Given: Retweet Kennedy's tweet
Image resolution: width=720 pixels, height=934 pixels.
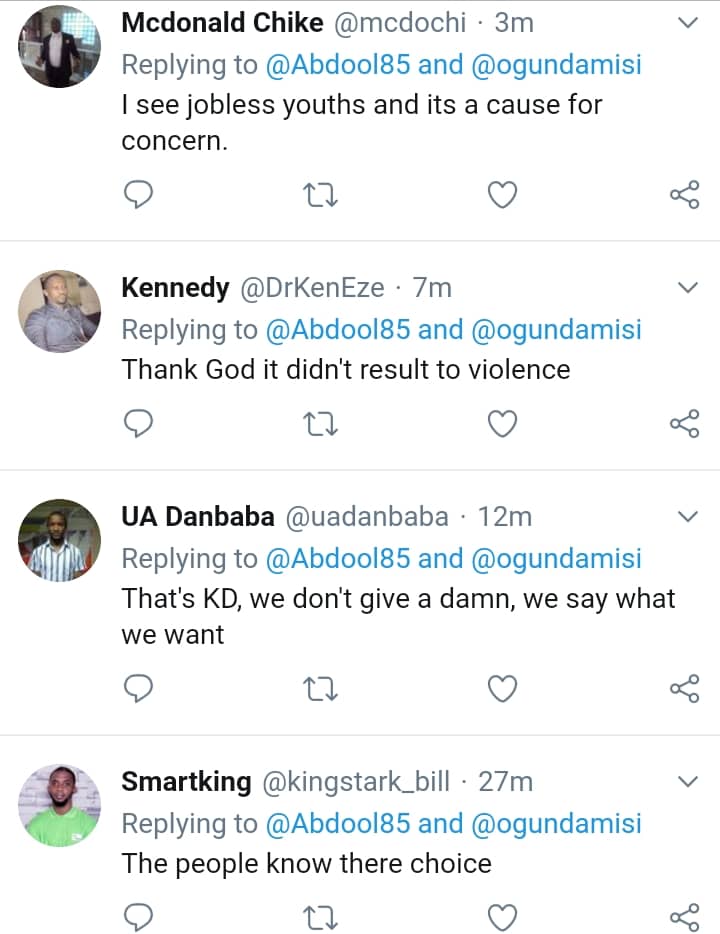Looking at the screenshot, I should 320,424.
